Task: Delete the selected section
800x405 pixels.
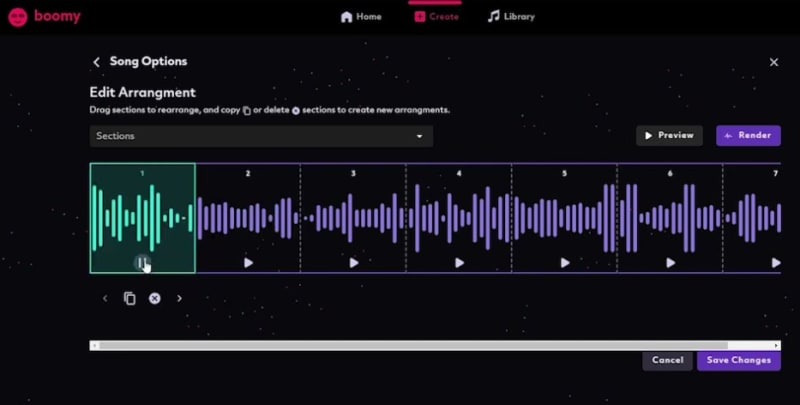Action: (155, 298)
